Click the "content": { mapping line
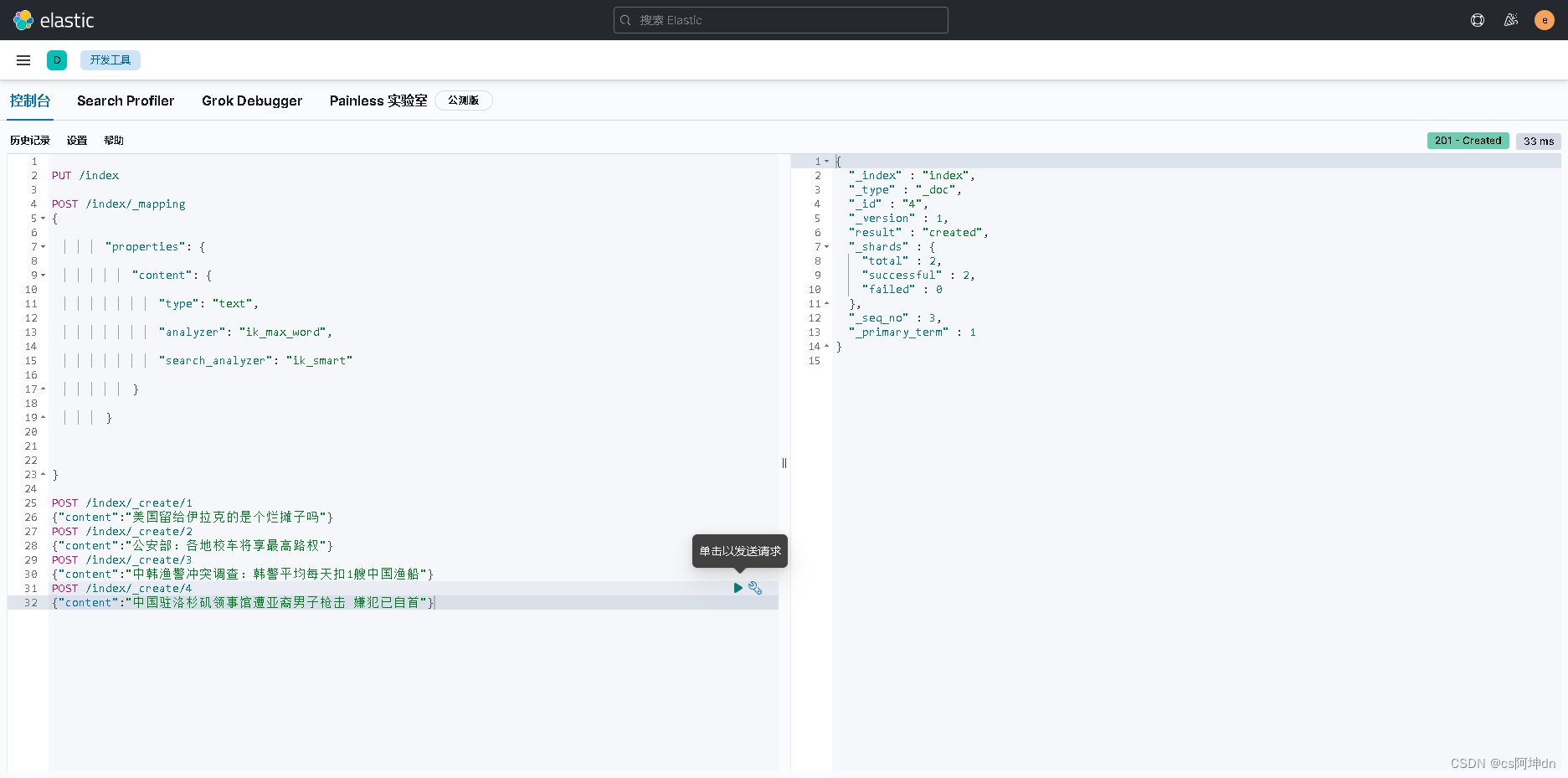The image size is (1568, 778). 172,276
